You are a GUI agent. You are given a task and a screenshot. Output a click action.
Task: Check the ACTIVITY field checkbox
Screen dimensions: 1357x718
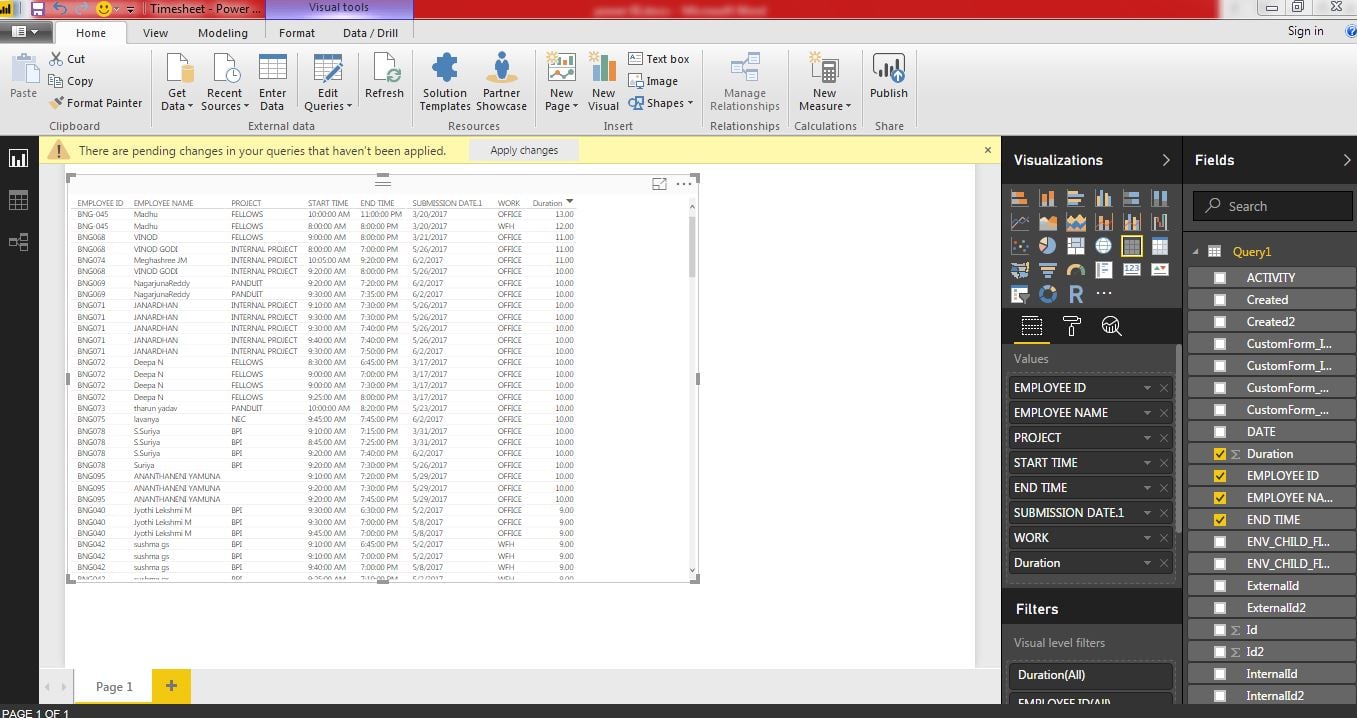pos(1220,277)
